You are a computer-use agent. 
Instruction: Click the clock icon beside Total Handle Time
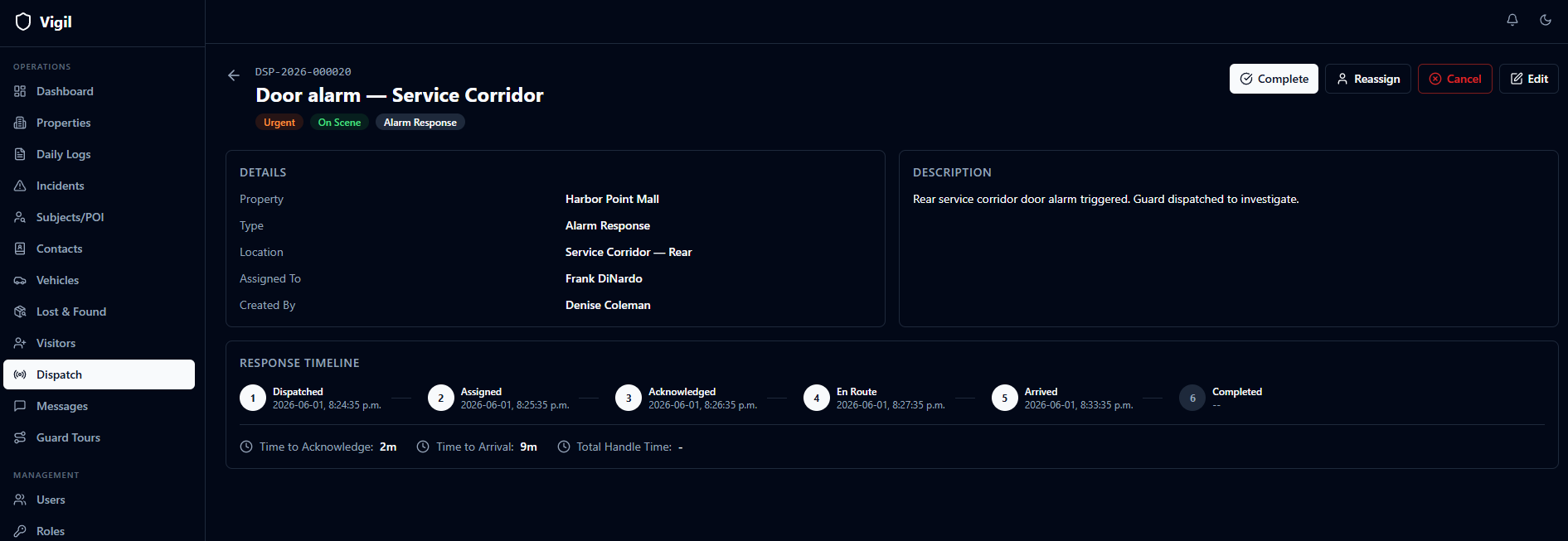(x=564, y=447)
